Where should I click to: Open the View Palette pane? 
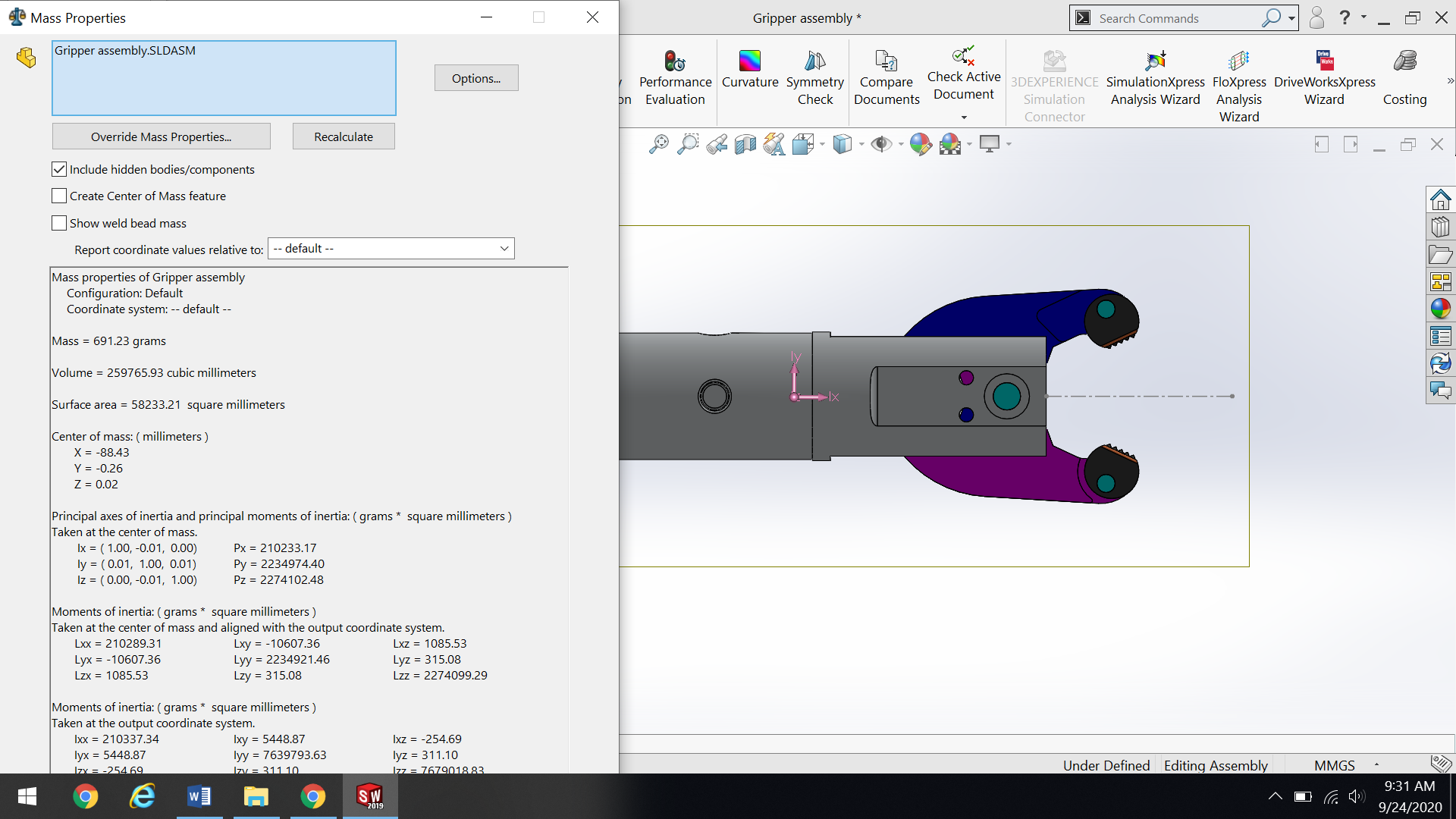coord(1440,282)
